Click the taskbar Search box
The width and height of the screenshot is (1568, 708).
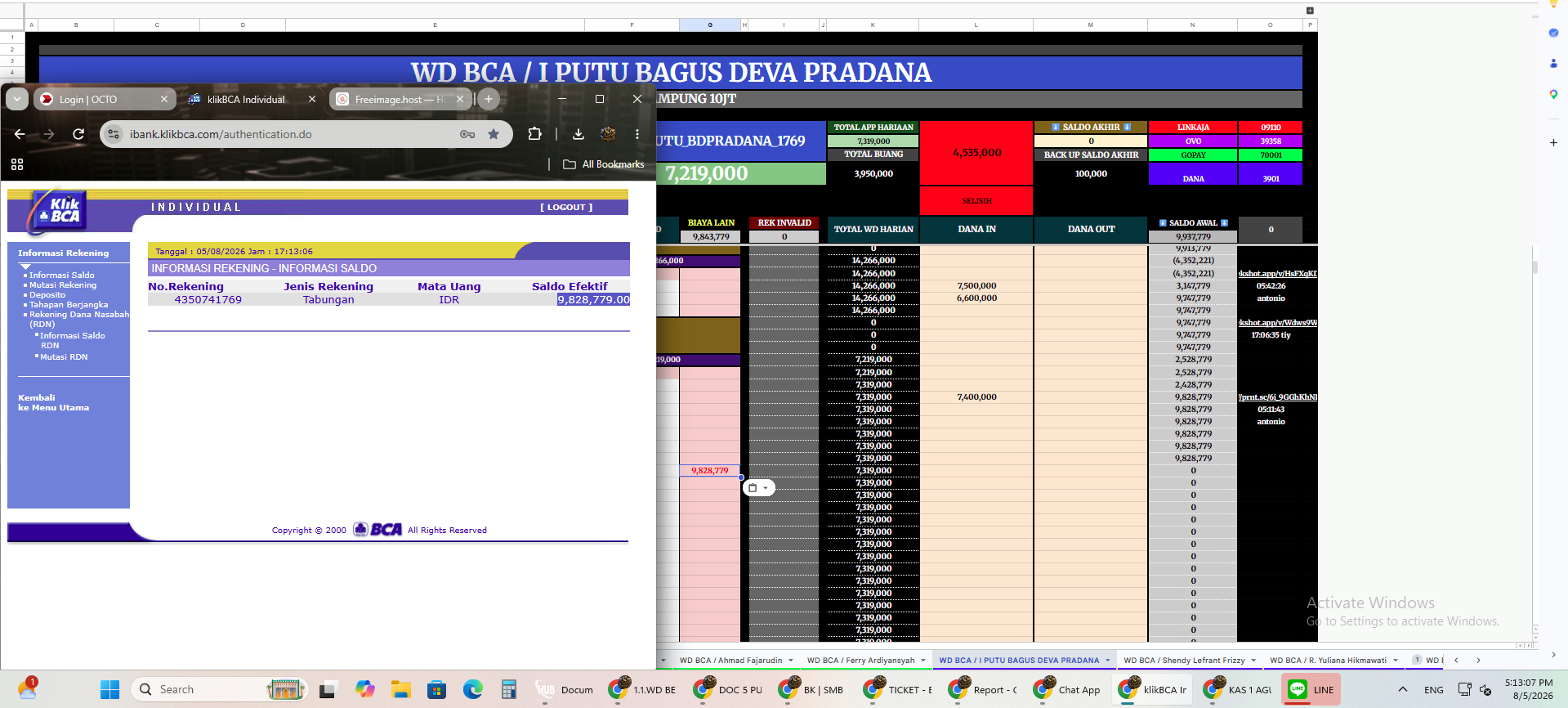pos(219,690)
